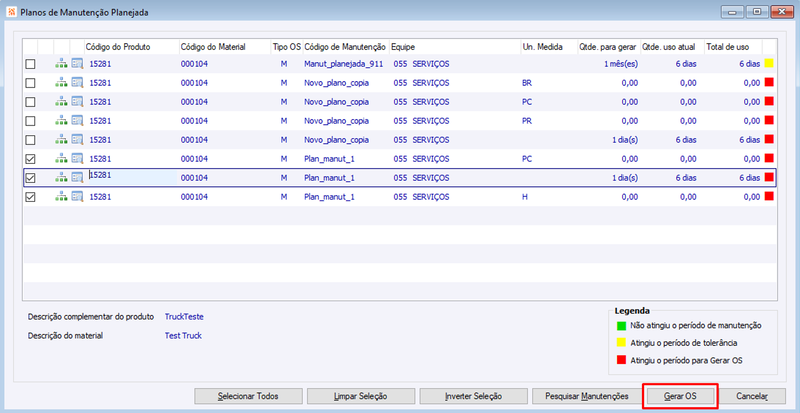Click the application icon in the title bar
This screenshot has height=413, width=800.
(x=12, y=12)
